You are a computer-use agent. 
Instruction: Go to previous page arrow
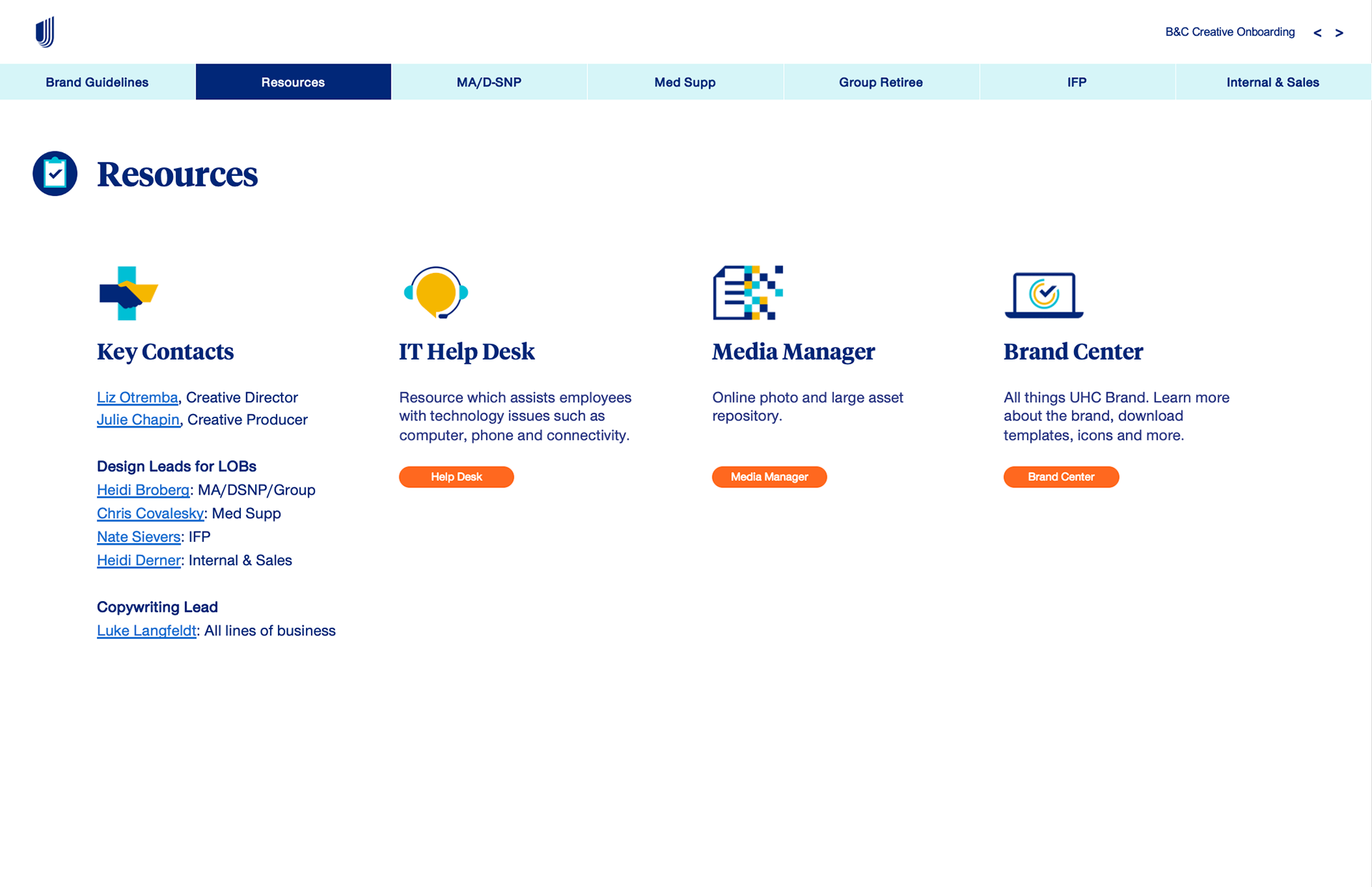point(1318,33)
